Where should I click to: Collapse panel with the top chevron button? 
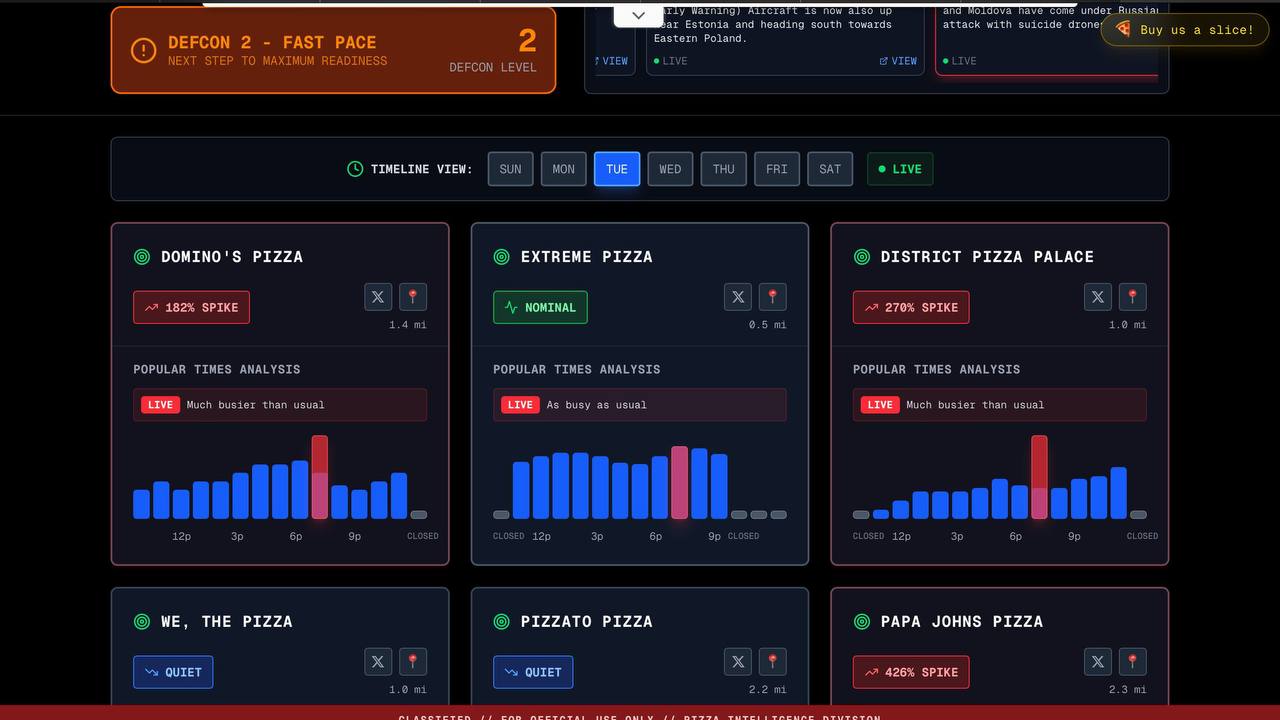[638, 15]
